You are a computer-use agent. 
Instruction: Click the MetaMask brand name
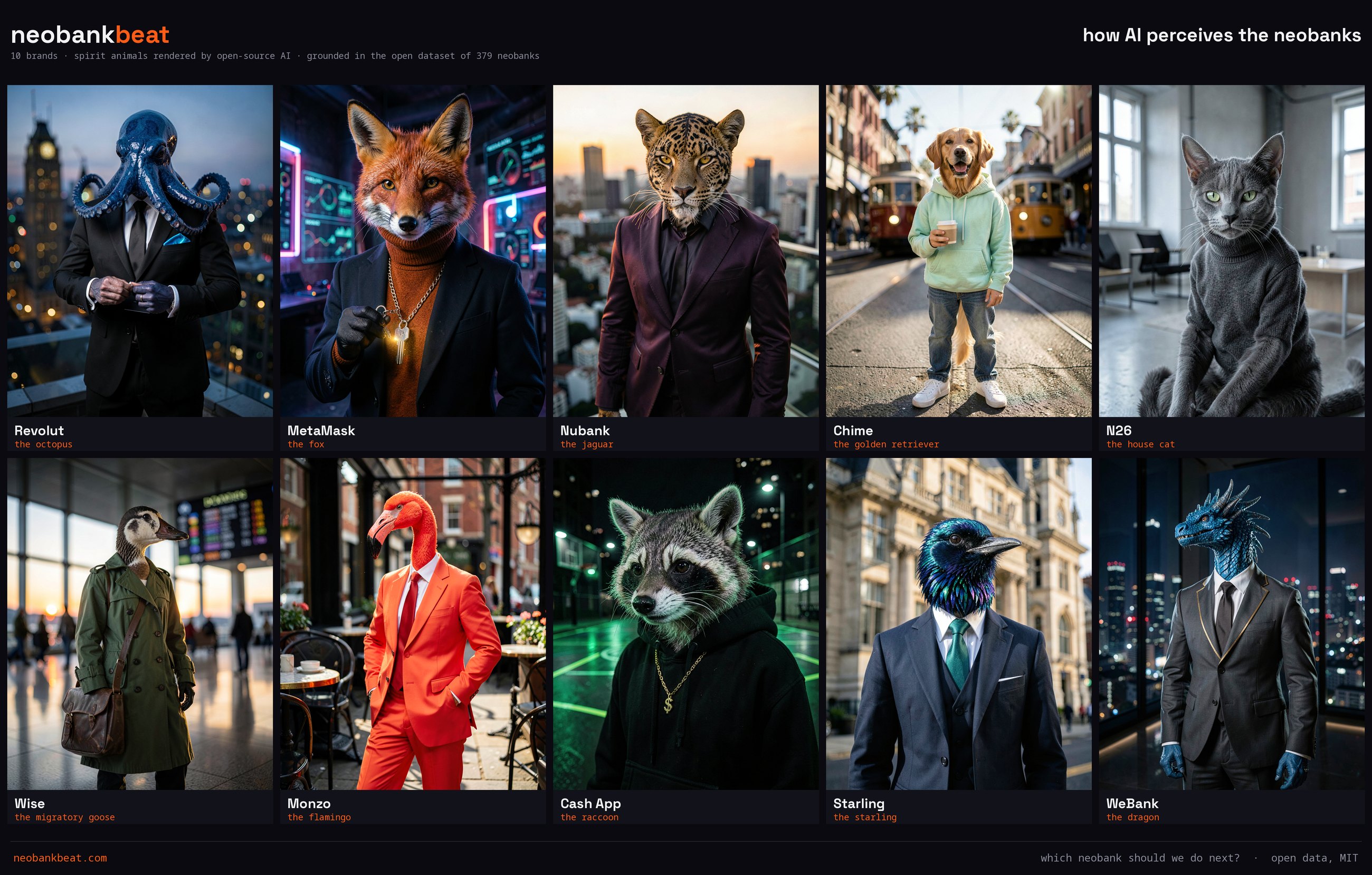coord(321,431)
